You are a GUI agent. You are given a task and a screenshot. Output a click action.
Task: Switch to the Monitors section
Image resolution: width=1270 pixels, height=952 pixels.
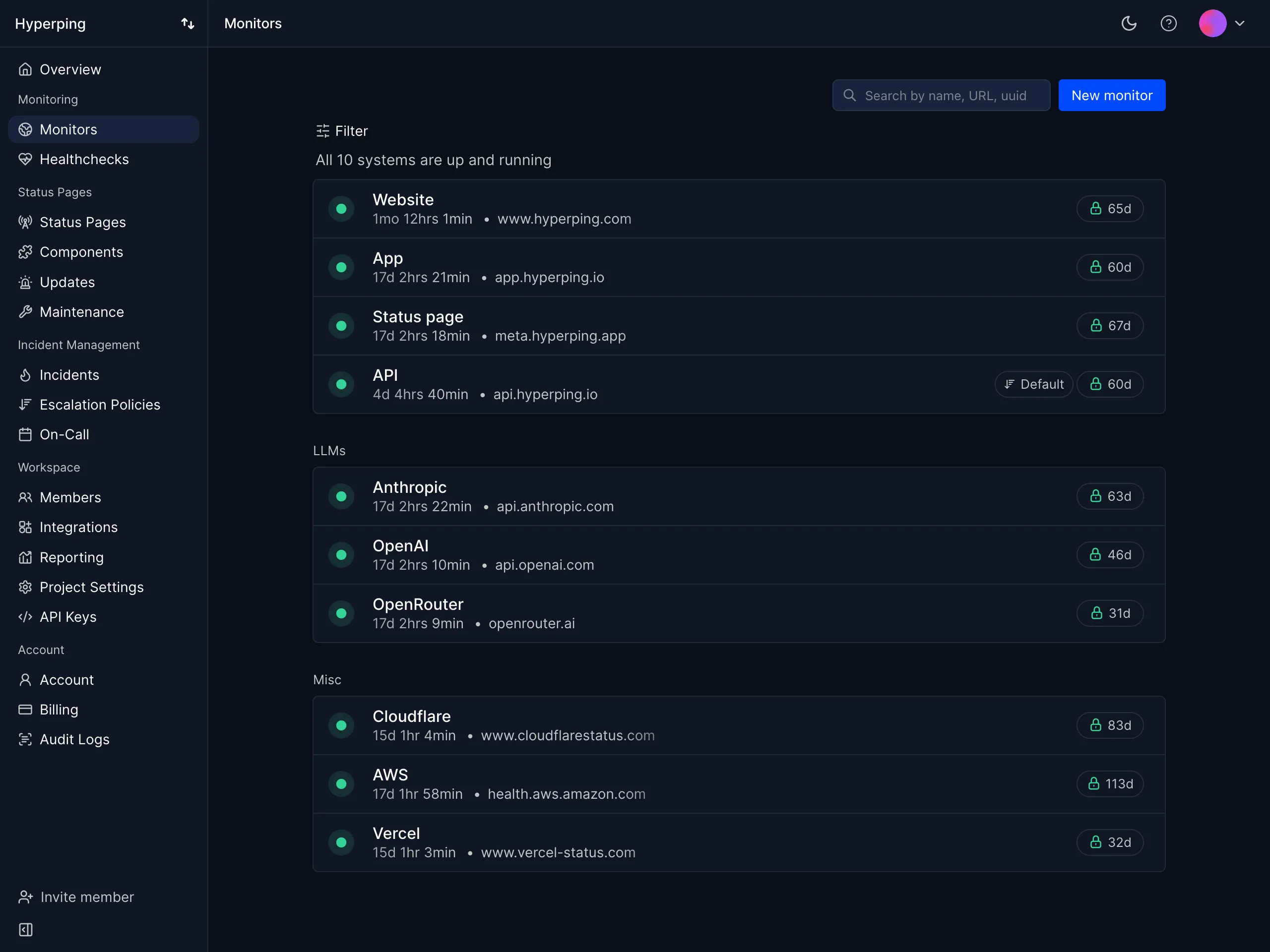[x=68, y=129]
